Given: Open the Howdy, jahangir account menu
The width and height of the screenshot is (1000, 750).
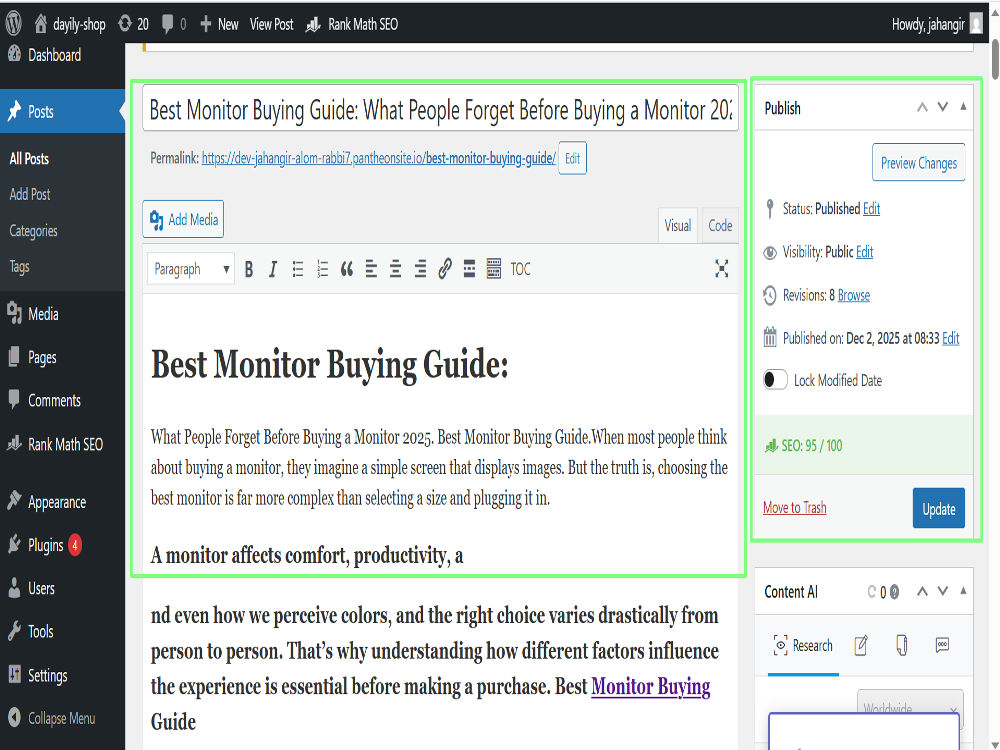Looking at the screenshot, I should click(936, 24).
